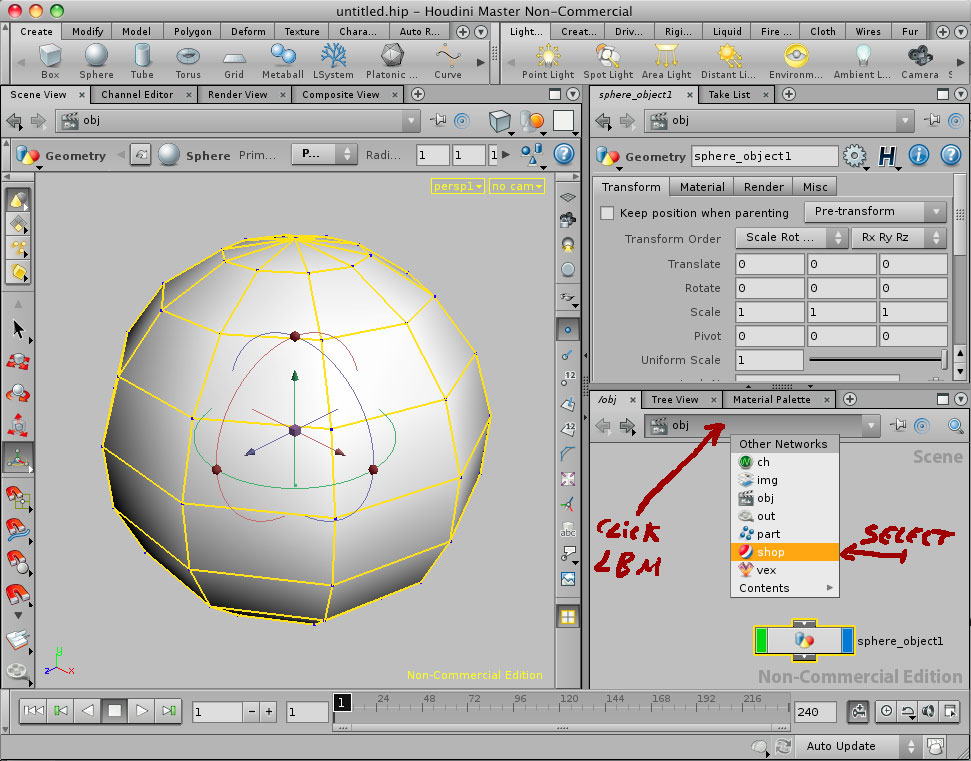Select the LSystem shelf tool

point(333,61)
